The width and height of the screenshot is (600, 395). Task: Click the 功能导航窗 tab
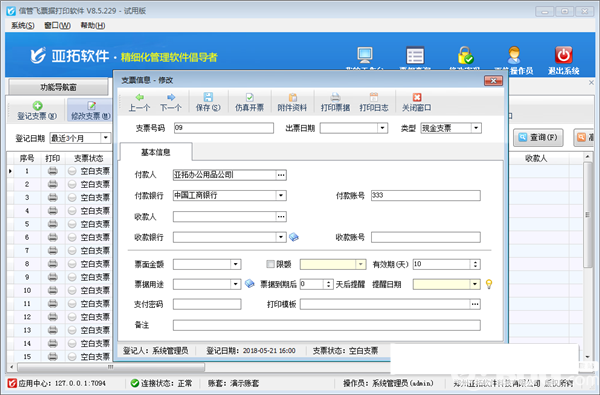point(58,87)
